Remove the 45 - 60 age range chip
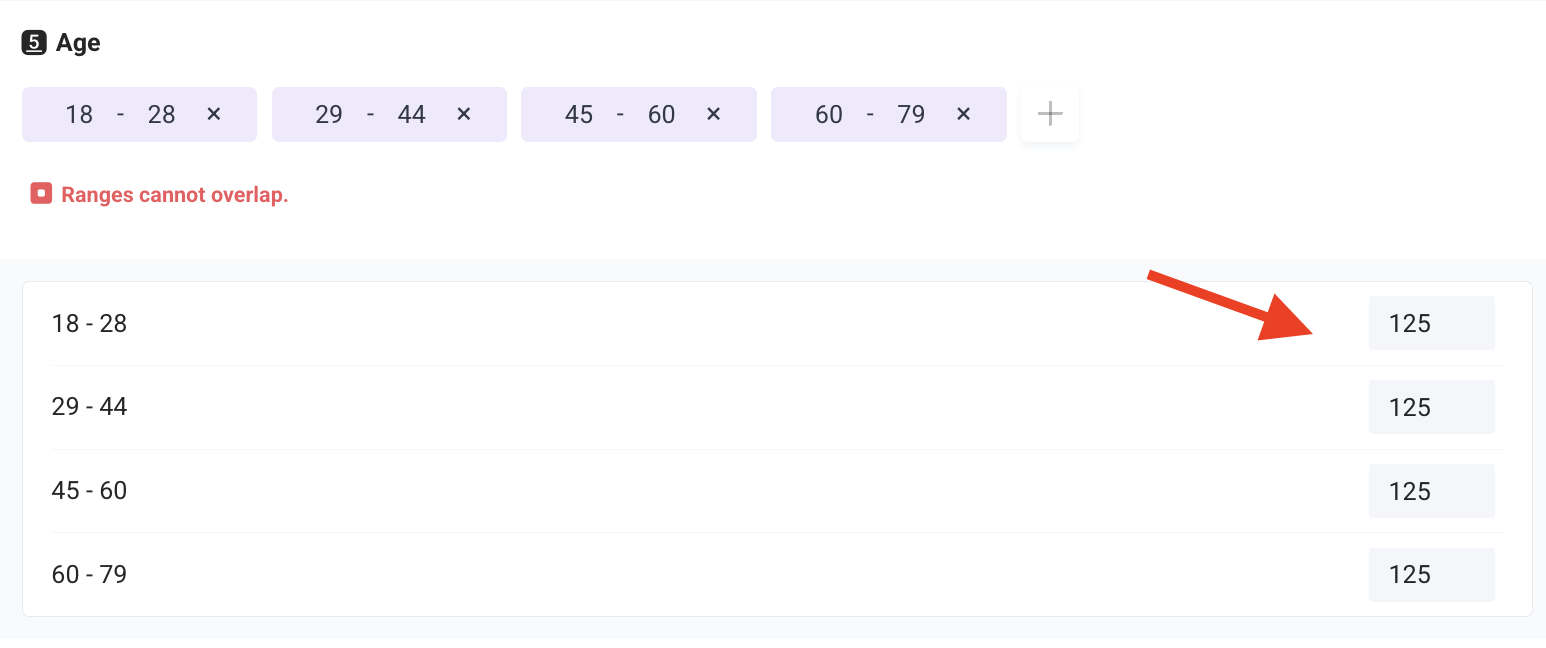 [x=713, y=114]
